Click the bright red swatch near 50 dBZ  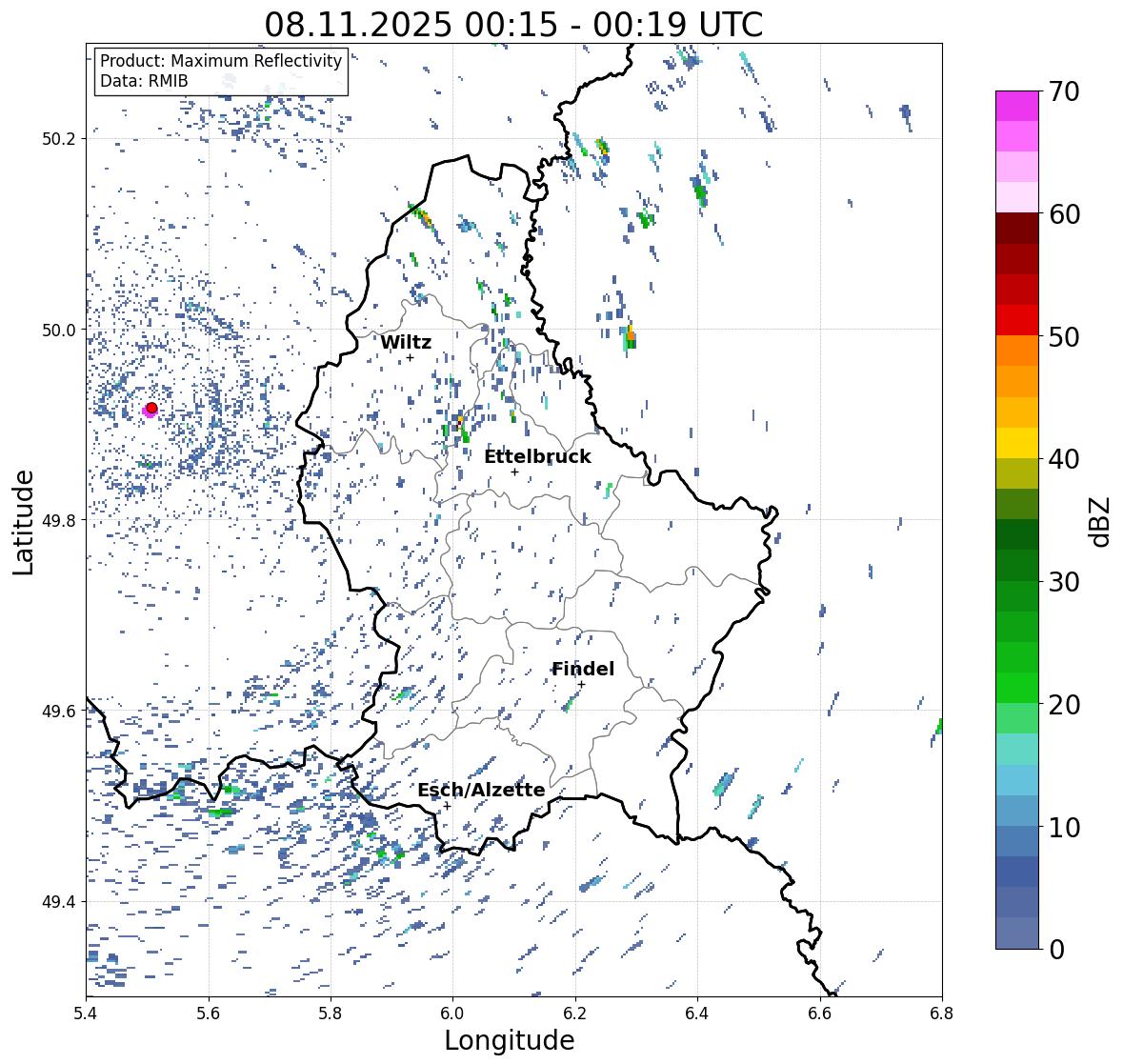tap(1017, 320)
